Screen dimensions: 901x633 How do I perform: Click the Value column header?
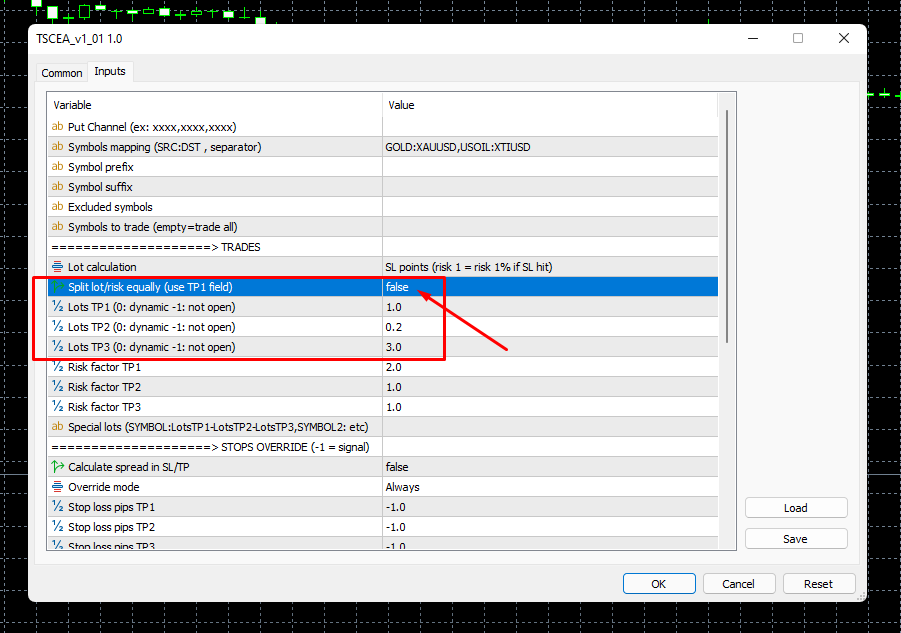[x=550, y=105]
